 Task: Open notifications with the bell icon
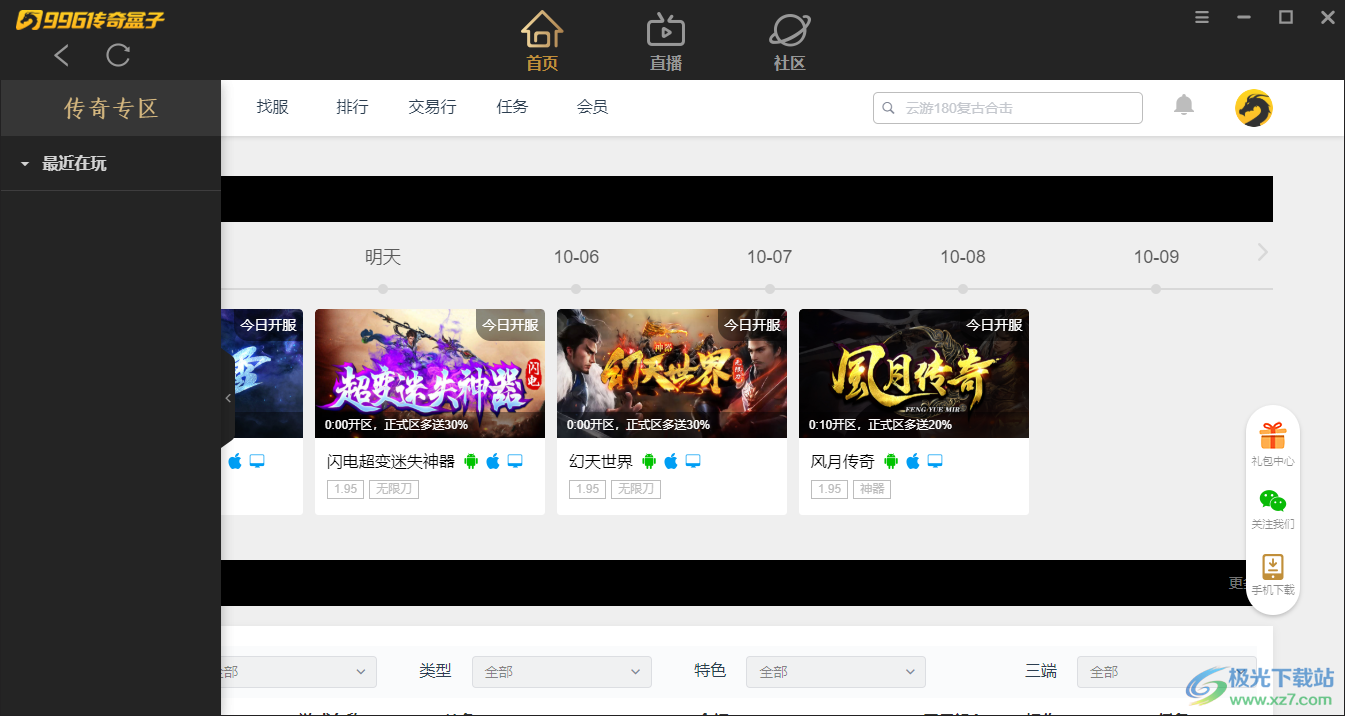[x=1184, y=105]
